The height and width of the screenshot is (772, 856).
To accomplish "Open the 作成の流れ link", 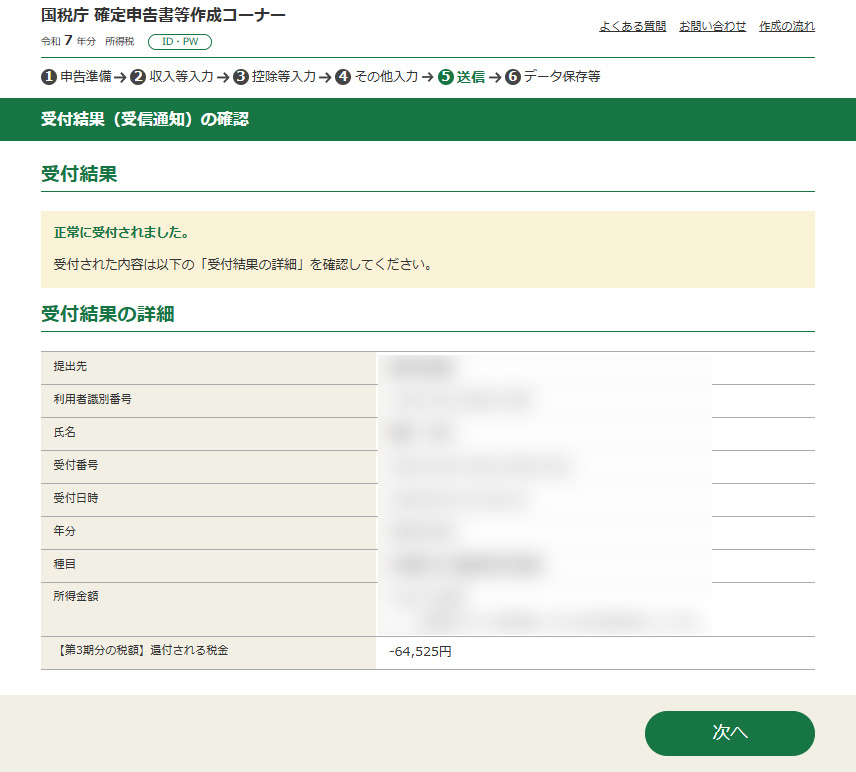I will point(786,26).
